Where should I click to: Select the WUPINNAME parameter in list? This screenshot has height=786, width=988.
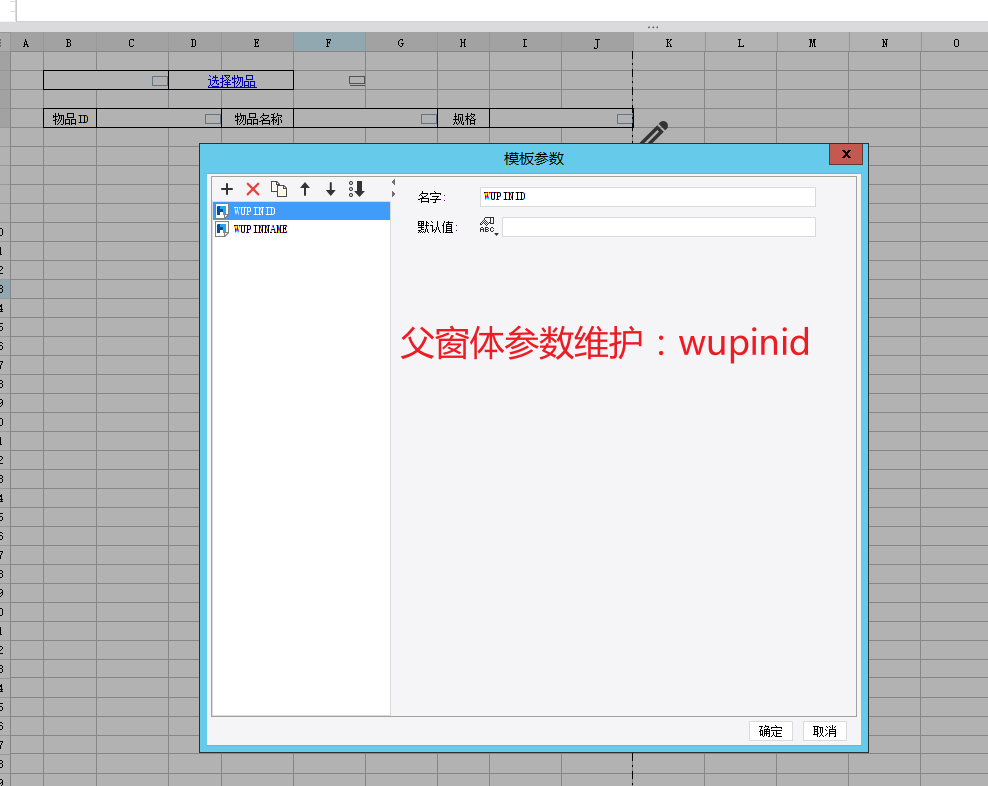tap(302, 229)
